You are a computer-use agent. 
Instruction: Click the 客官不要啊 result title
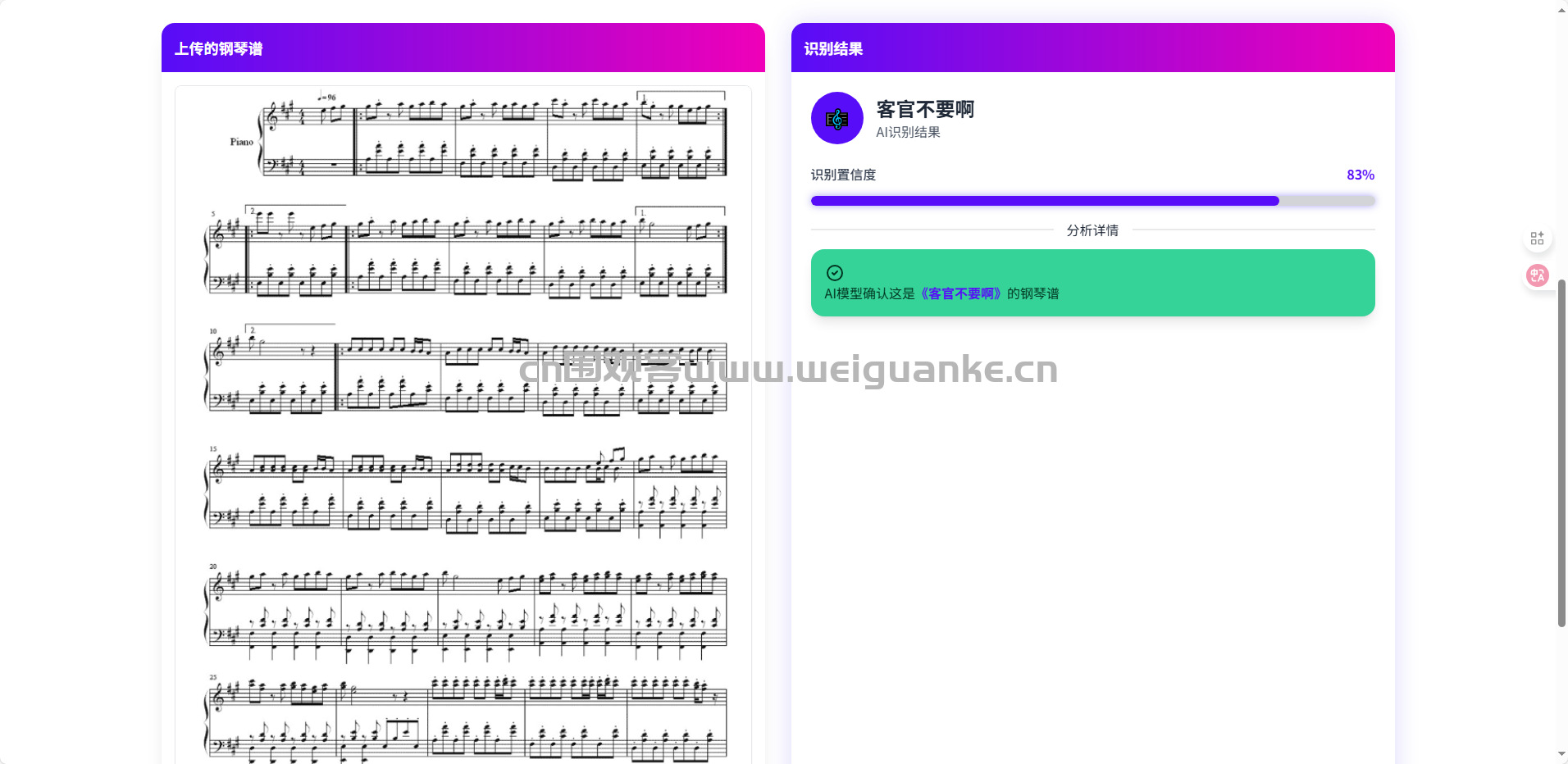925,109
